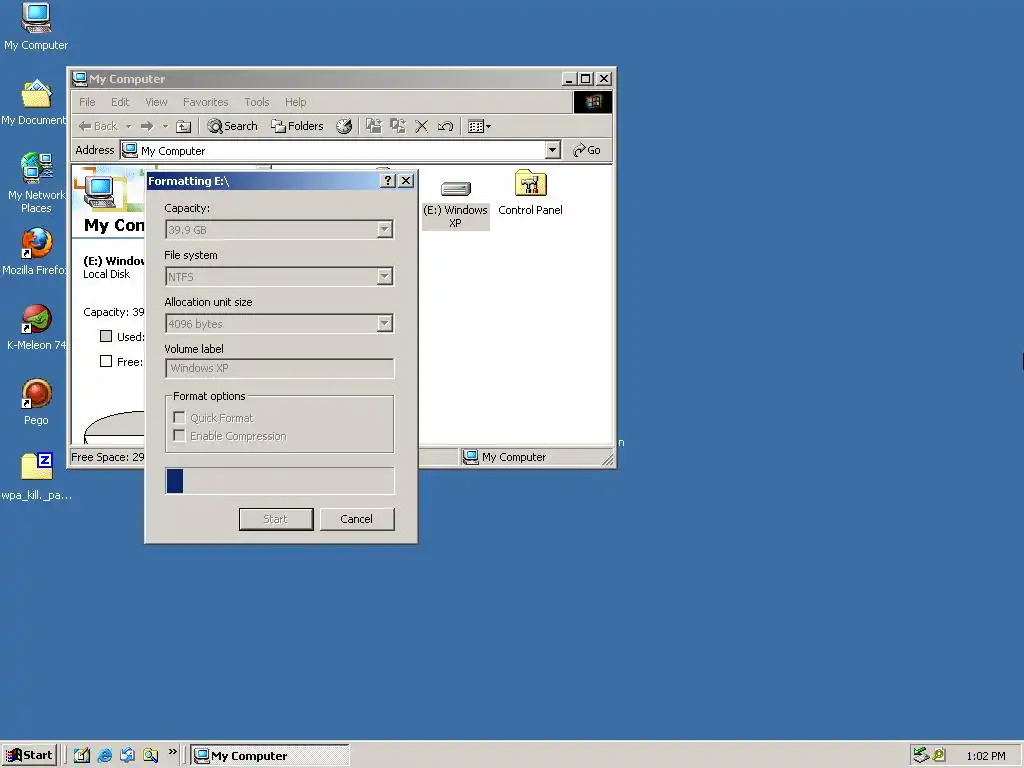Open the View menu
Image resolution: width=1024 pixels, height=768 pixels.
pyautogui.click(x=156, y=102)
